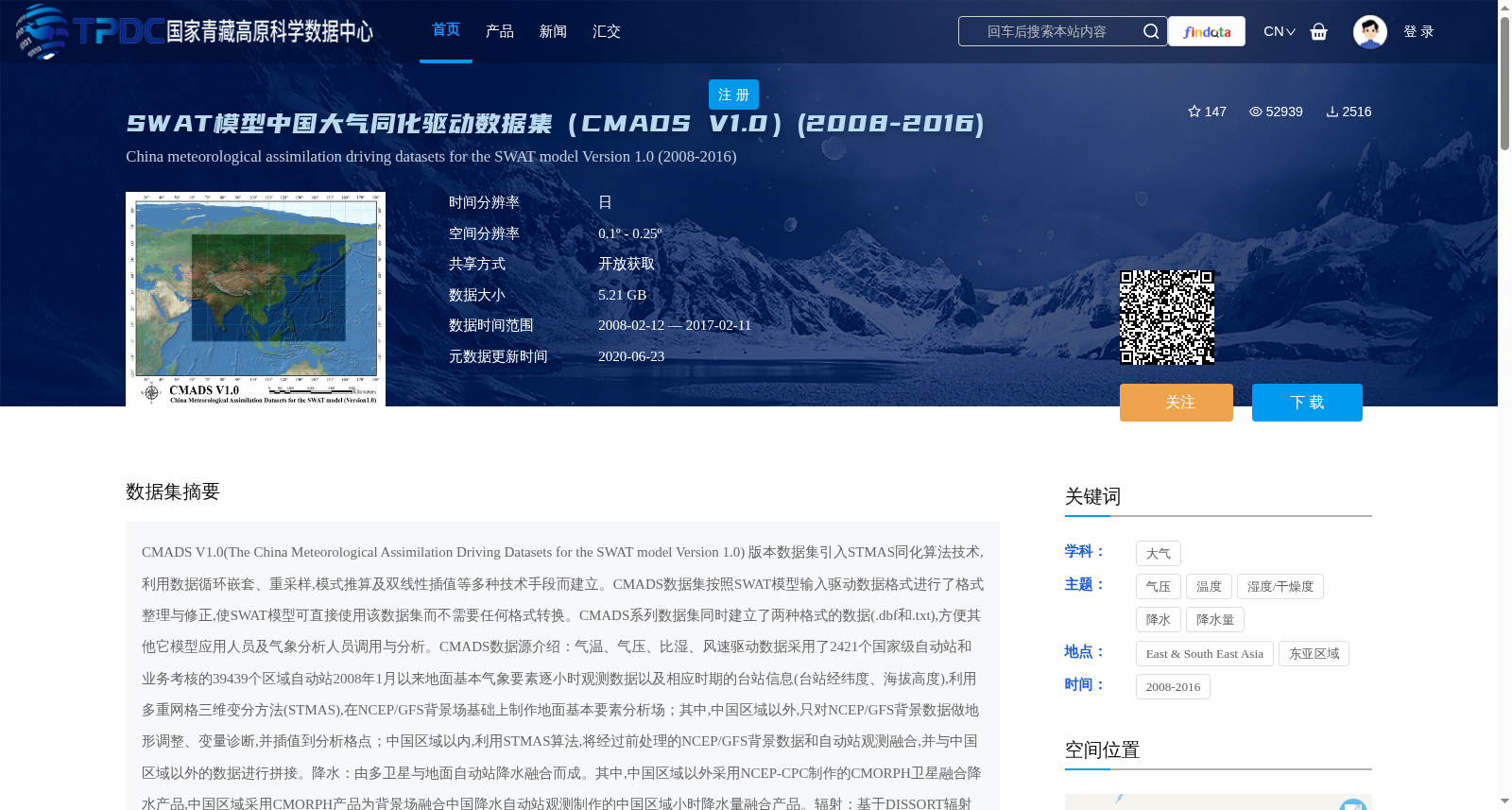The image size is (1512, 810).
Task: Expand the CN language dropdown
Action: pos(1280,31)
